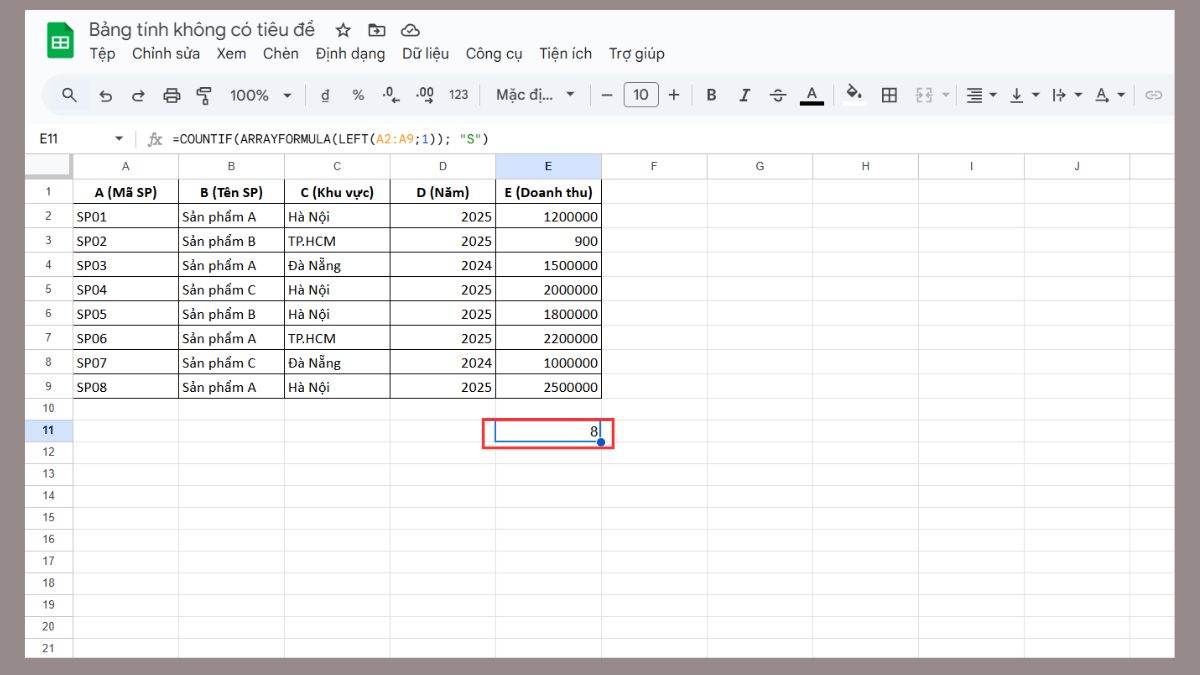This screenshot has width=1200, height=675.
Task: Toggle bold formatting
Action: [x=711, y=95]
